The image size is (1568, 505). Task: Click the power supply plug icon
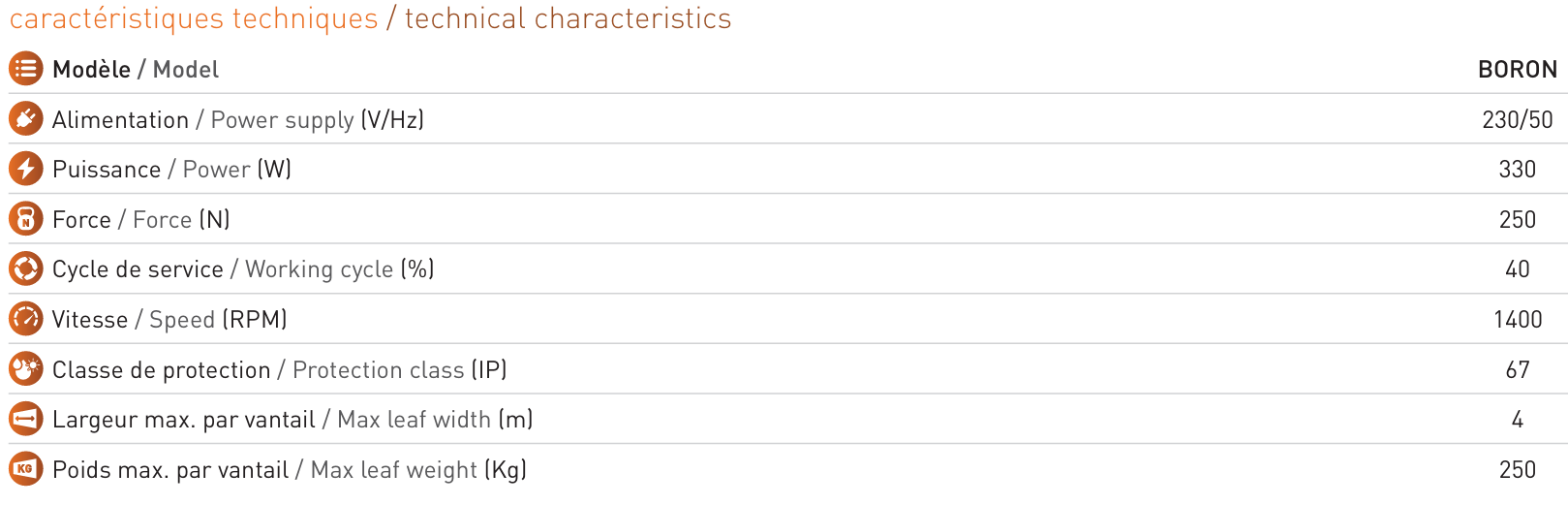26,118
